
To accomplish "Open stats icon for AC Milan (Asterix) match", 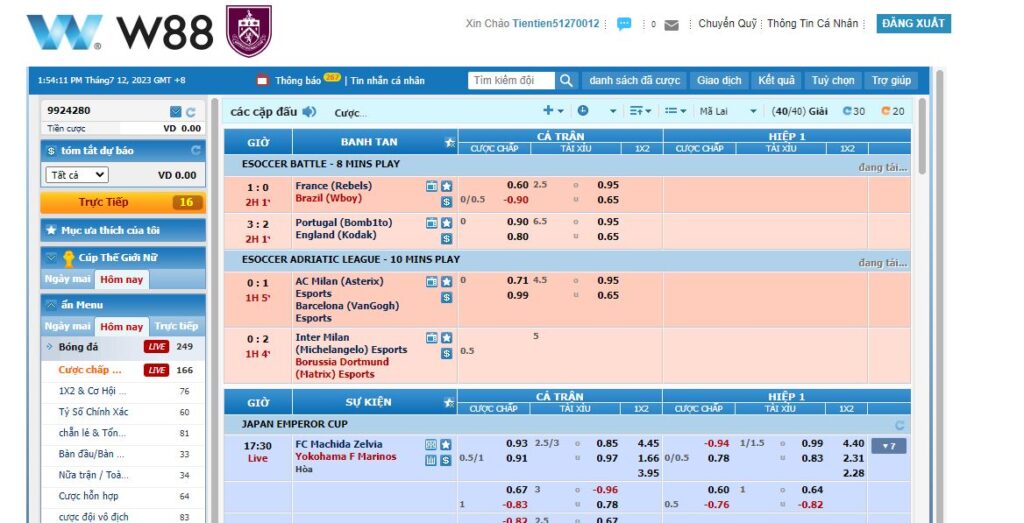I will (432, 281).
